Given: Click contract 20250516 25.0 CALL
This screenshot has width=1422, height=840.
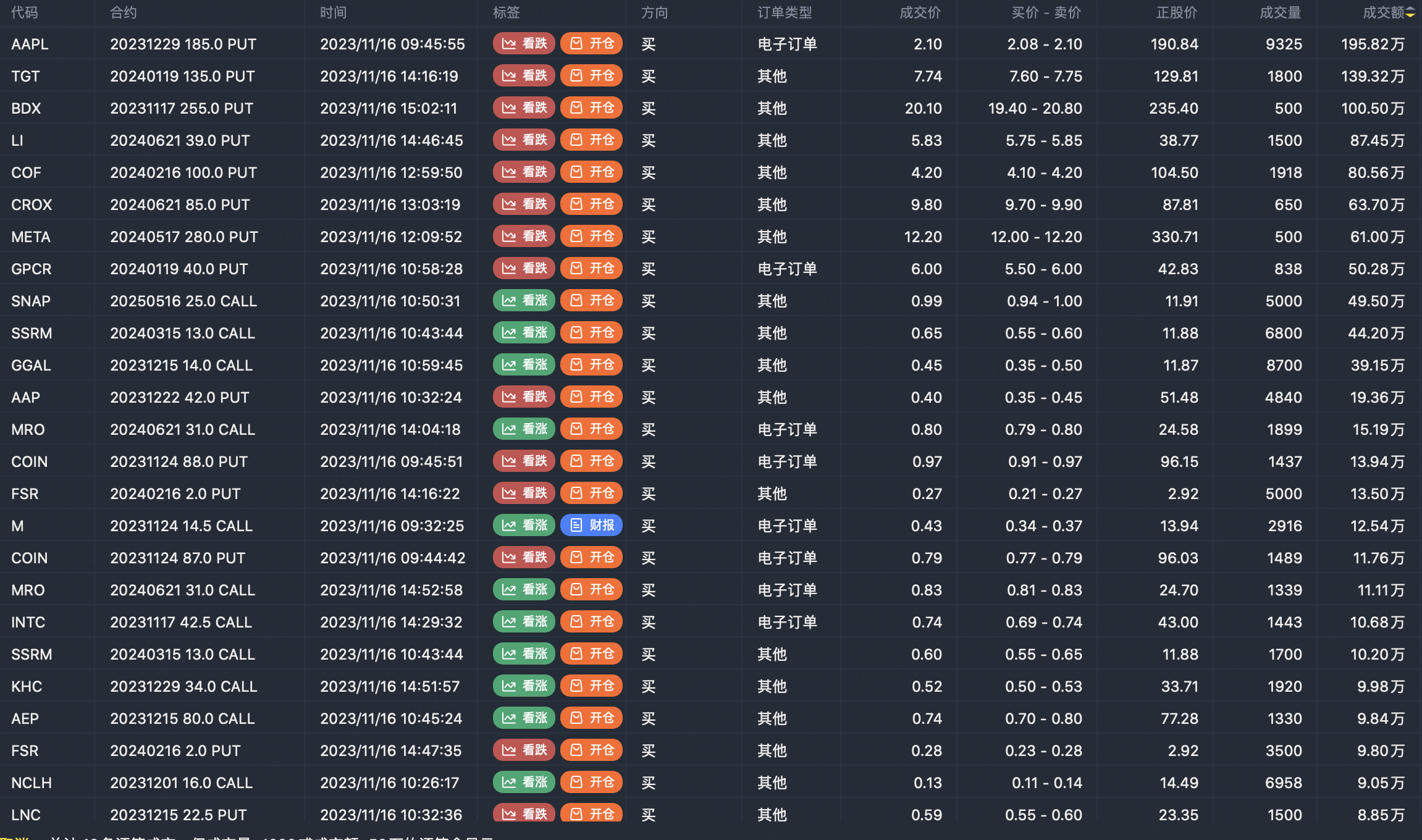Looking at the screenshot, I should [x=183, y=301].
